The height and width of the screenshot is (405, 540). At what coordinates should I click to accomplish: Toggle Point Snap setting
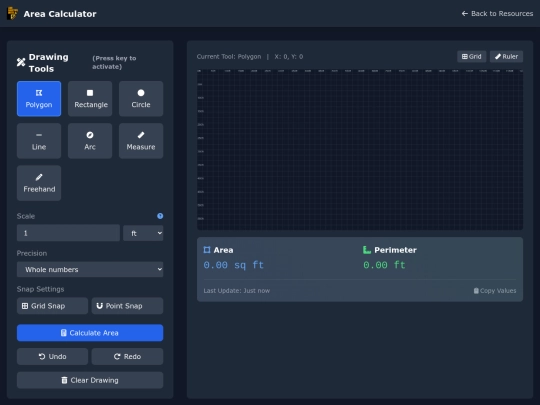pos(127,306)
